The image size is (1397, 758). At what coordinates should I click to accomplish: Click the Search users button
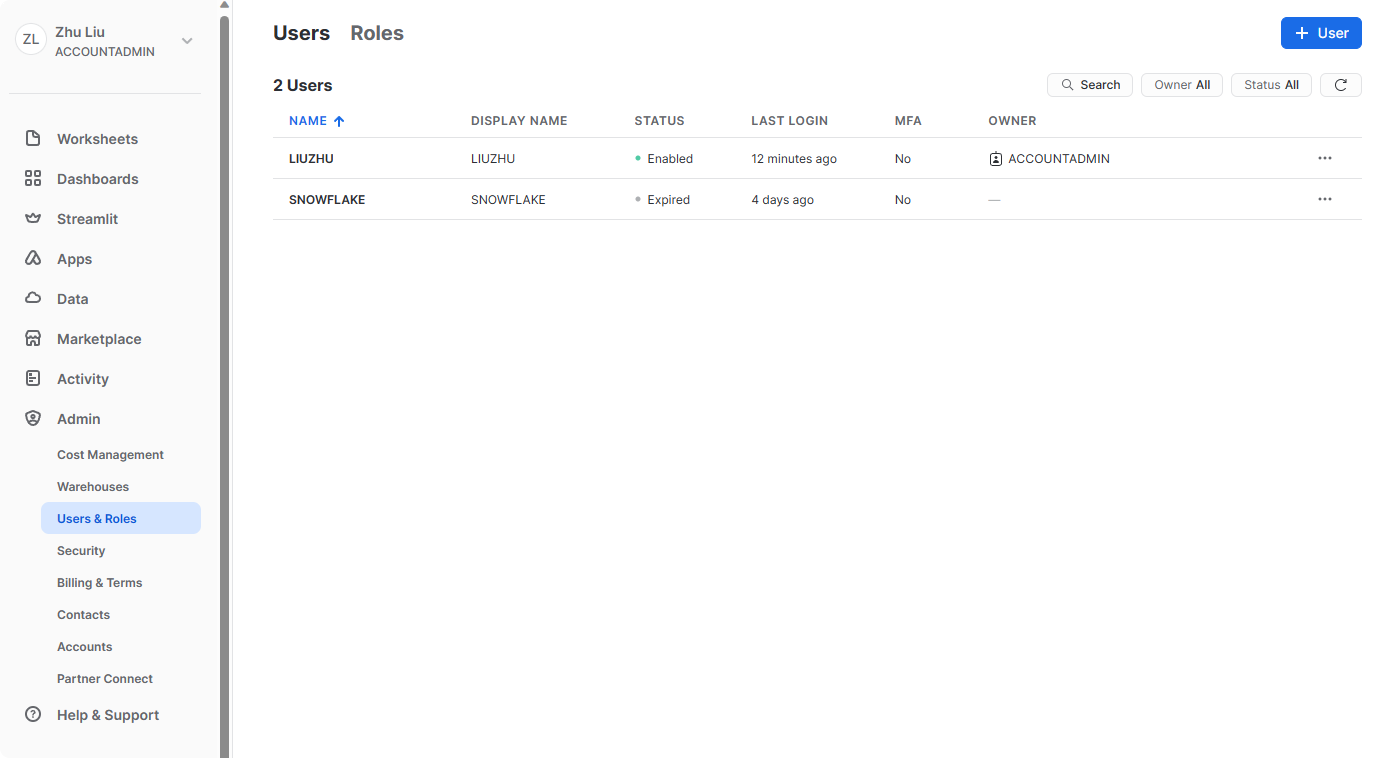1089,85
